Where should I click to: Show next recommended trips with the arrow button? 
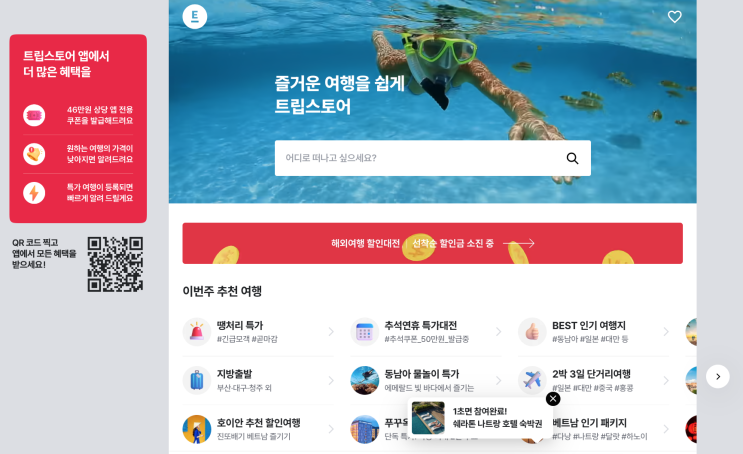click(718, 376)
